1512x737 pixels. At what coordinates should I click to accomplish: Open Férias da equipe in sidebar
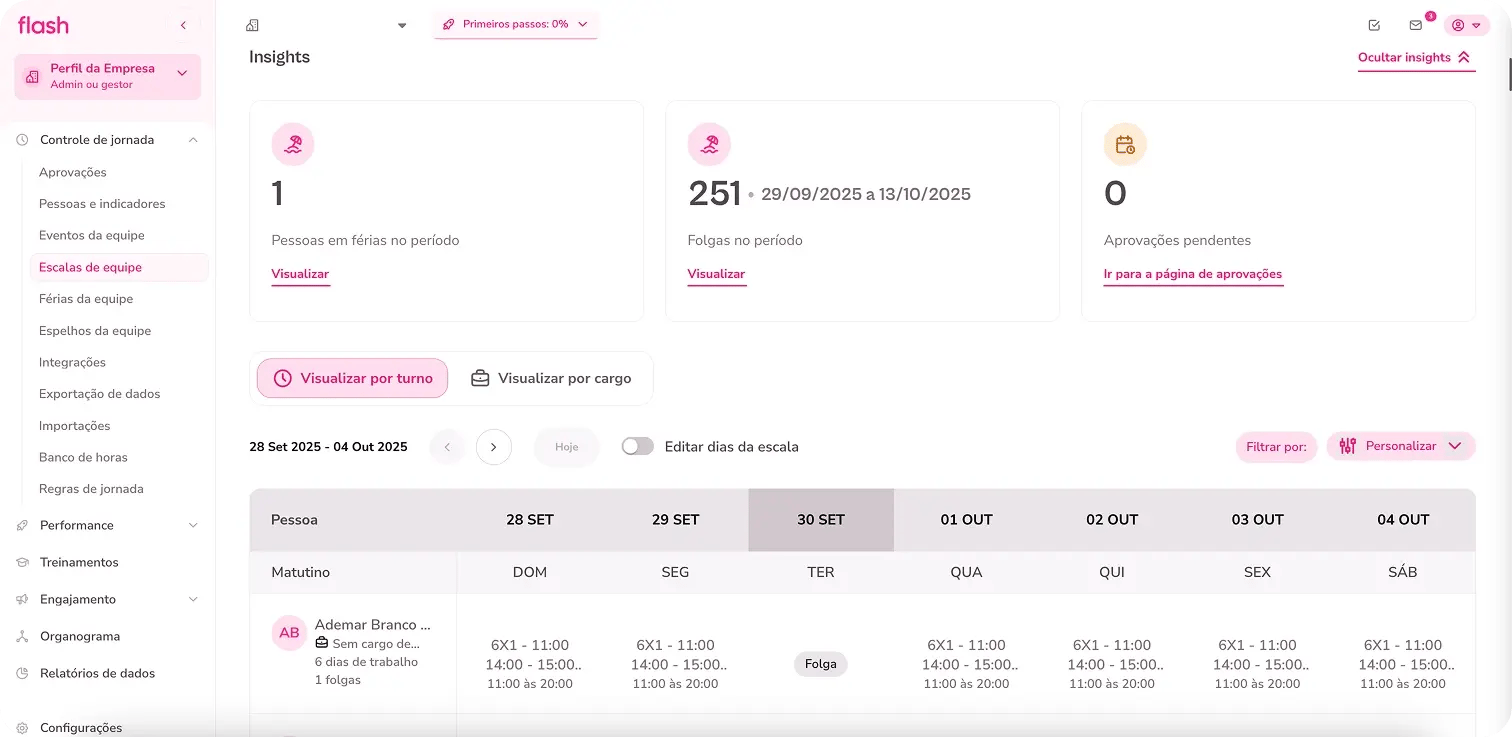pyautogui.click(x=86, y=299)
